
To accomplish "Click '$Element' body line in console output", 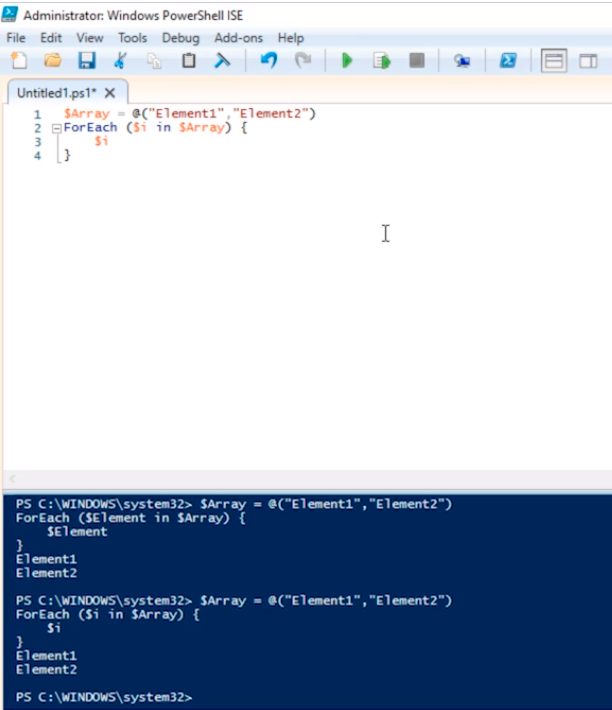I will (77, 532).
